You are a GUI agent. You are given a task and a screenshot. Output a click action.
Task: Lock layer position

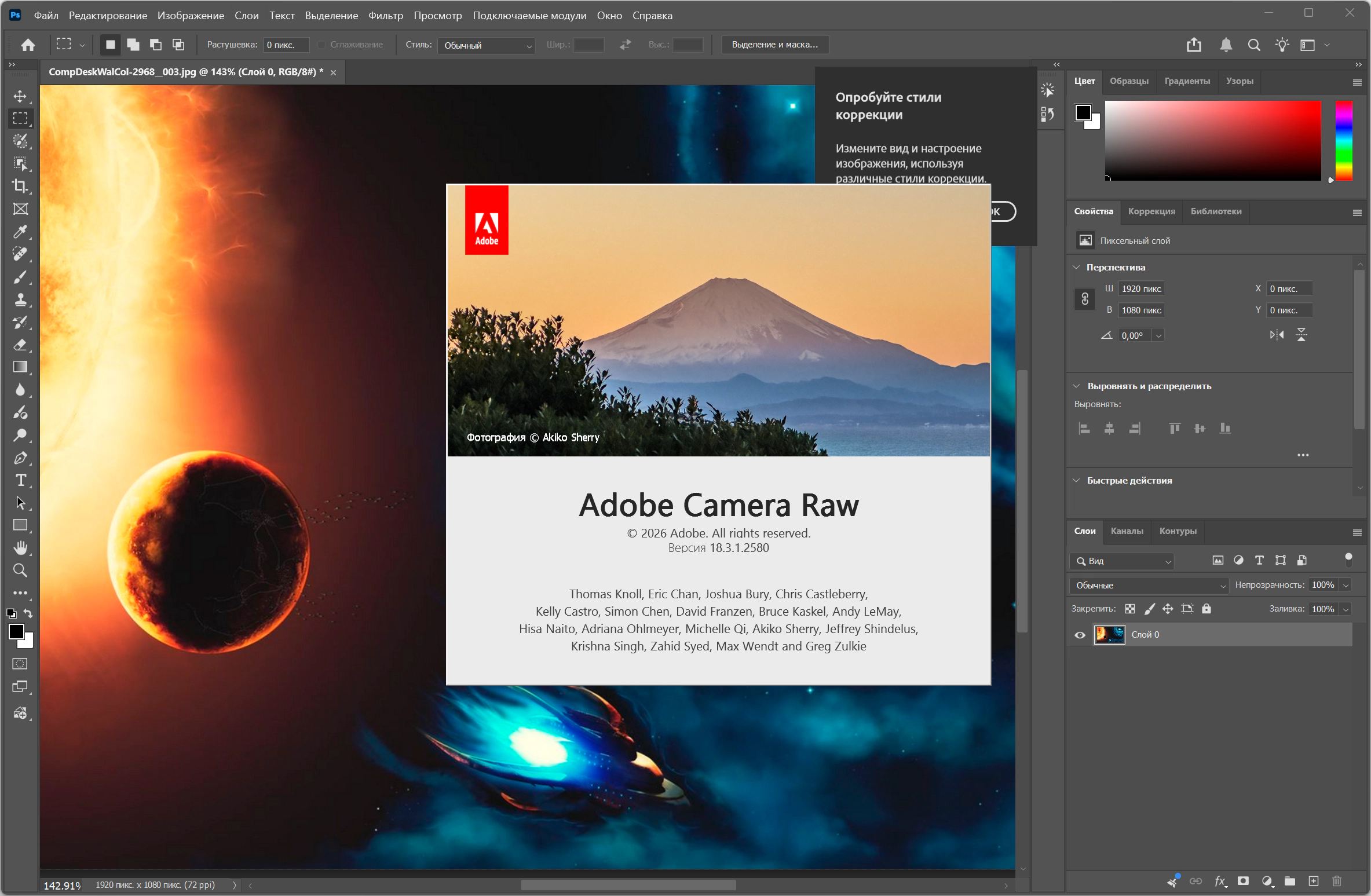pyautogui.click(x=1168, y=609)
